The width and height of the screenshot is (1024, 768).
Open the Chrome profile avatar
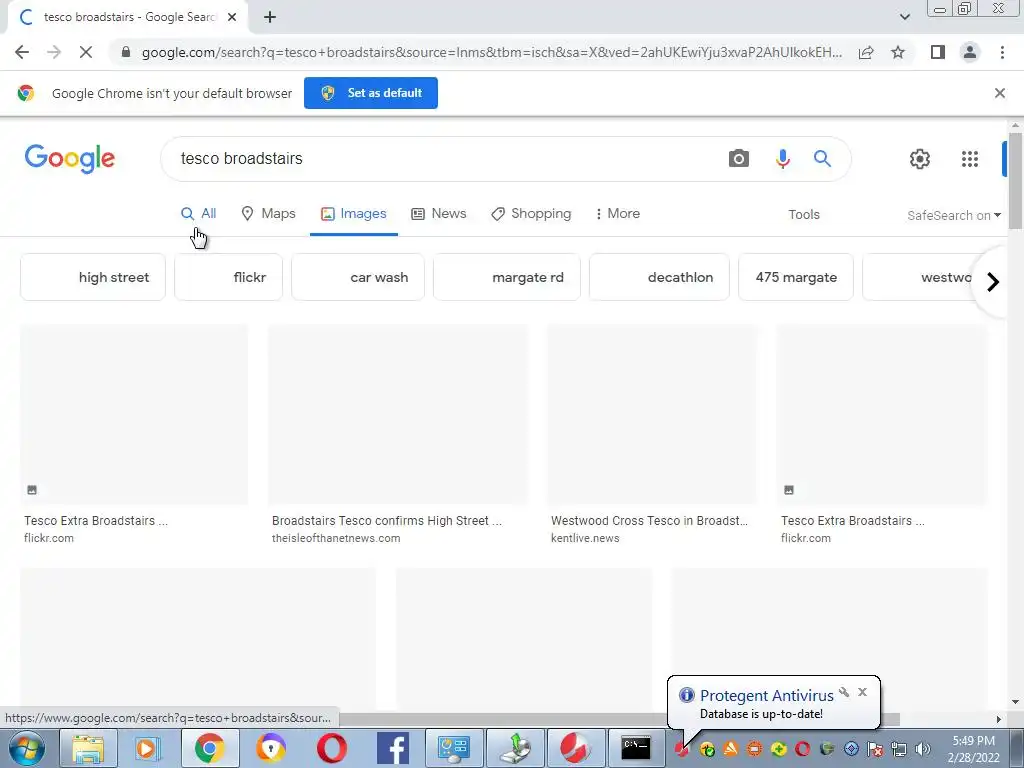(970, 52)
